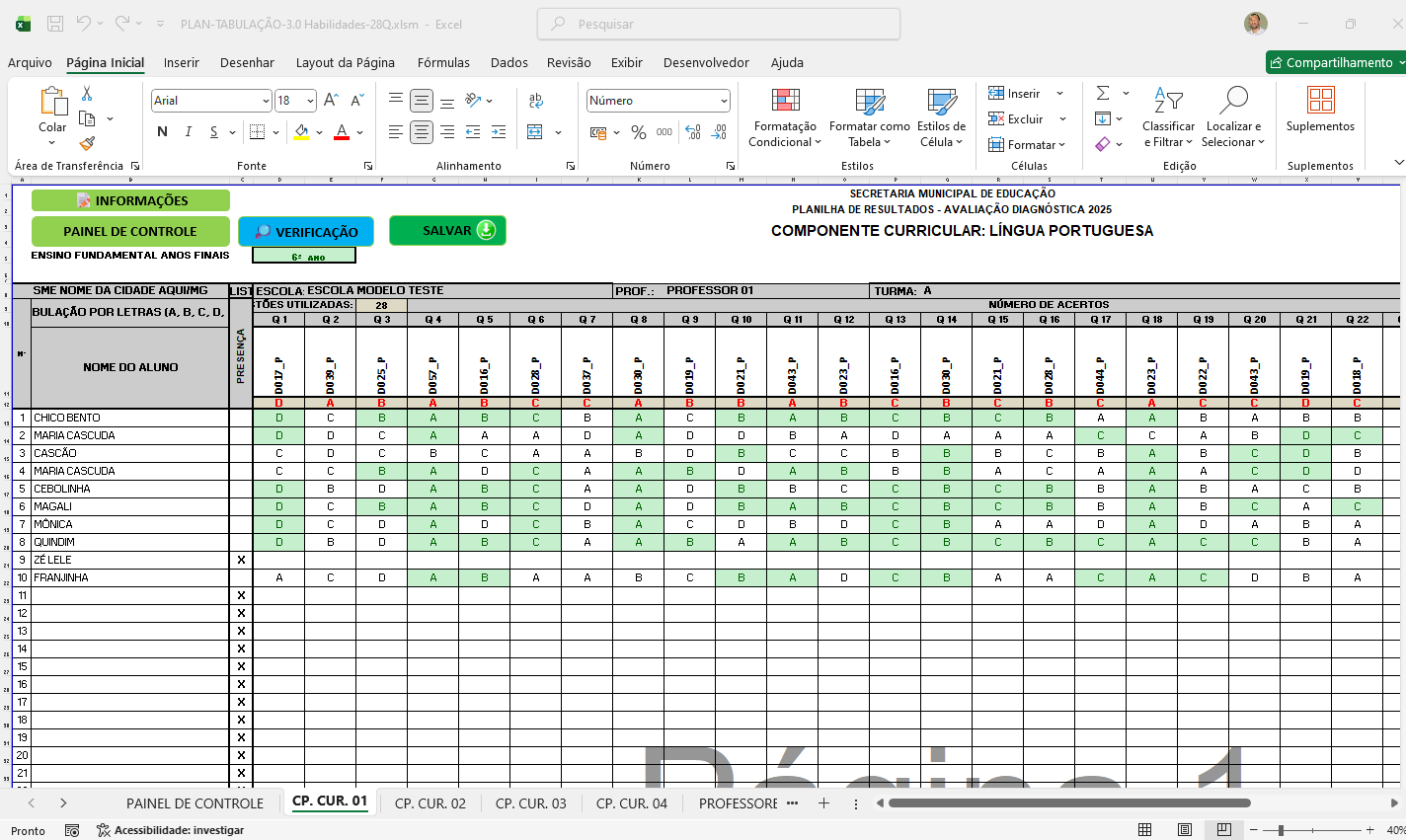Toggle center horizontal alignment

(422, 131)
